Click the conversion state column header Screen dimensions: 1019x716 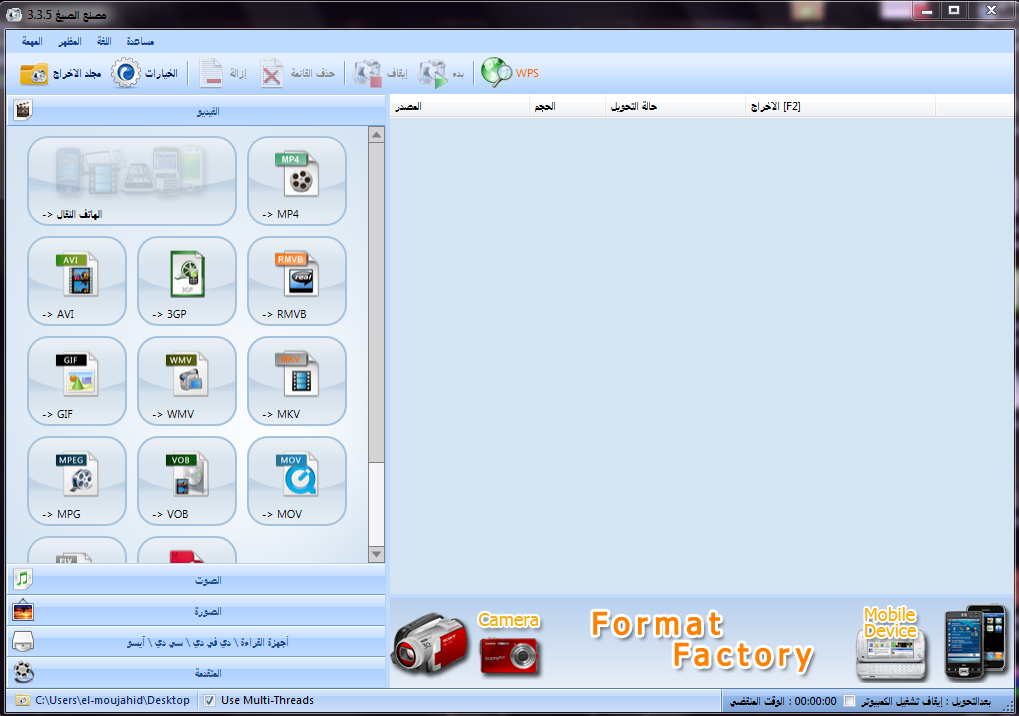pos(675,107)
